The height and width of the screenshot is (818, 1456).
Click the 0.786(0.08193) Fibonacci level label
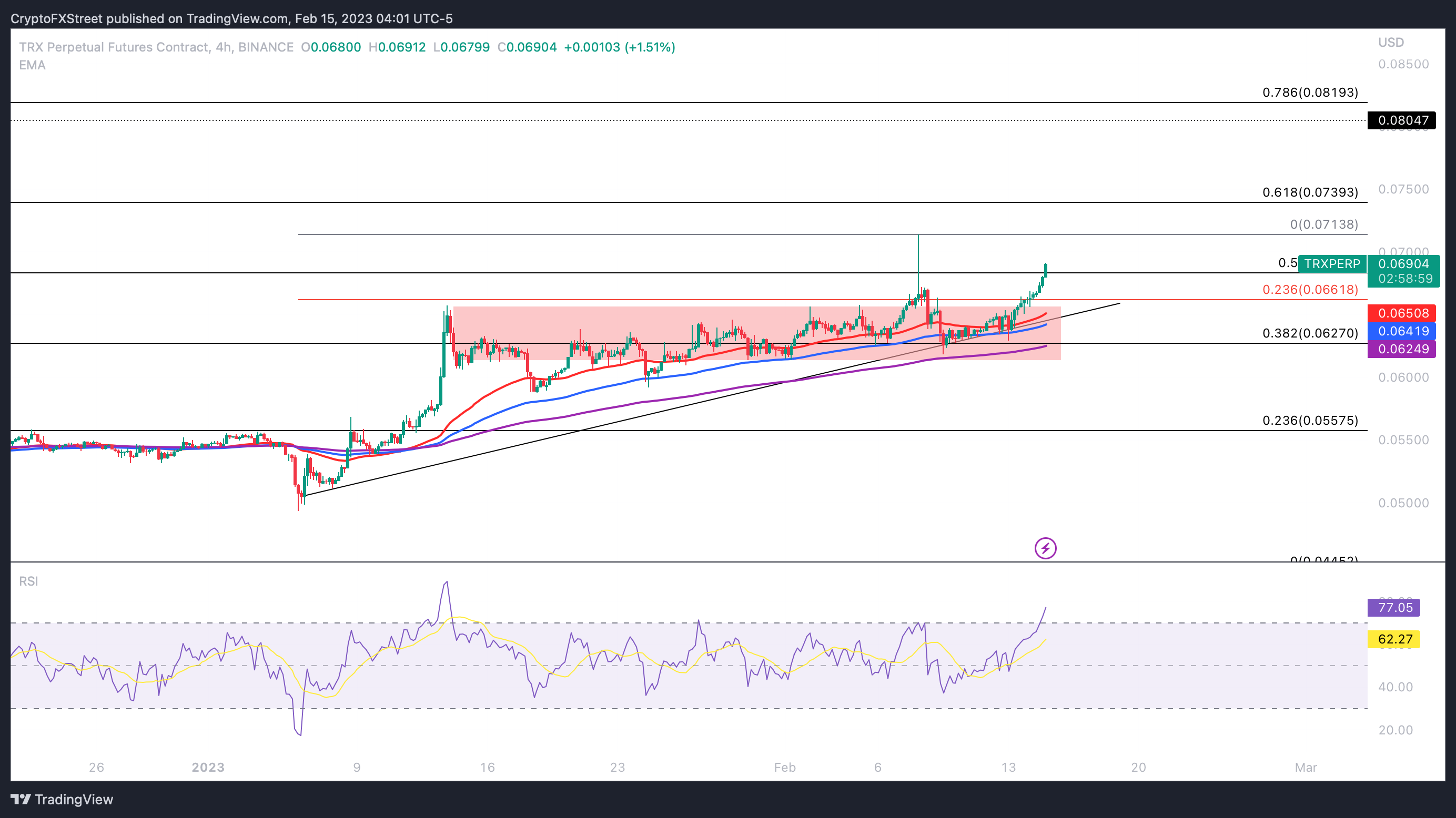(x=1310, y=92)
